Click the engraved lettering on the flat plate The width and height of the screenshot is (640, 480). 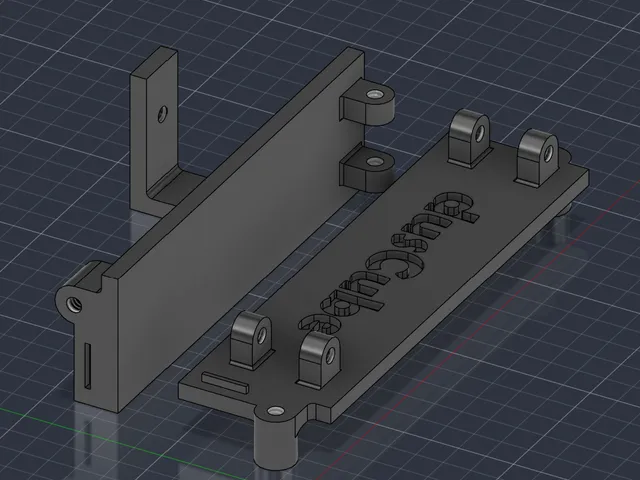(x=388, y=261)
